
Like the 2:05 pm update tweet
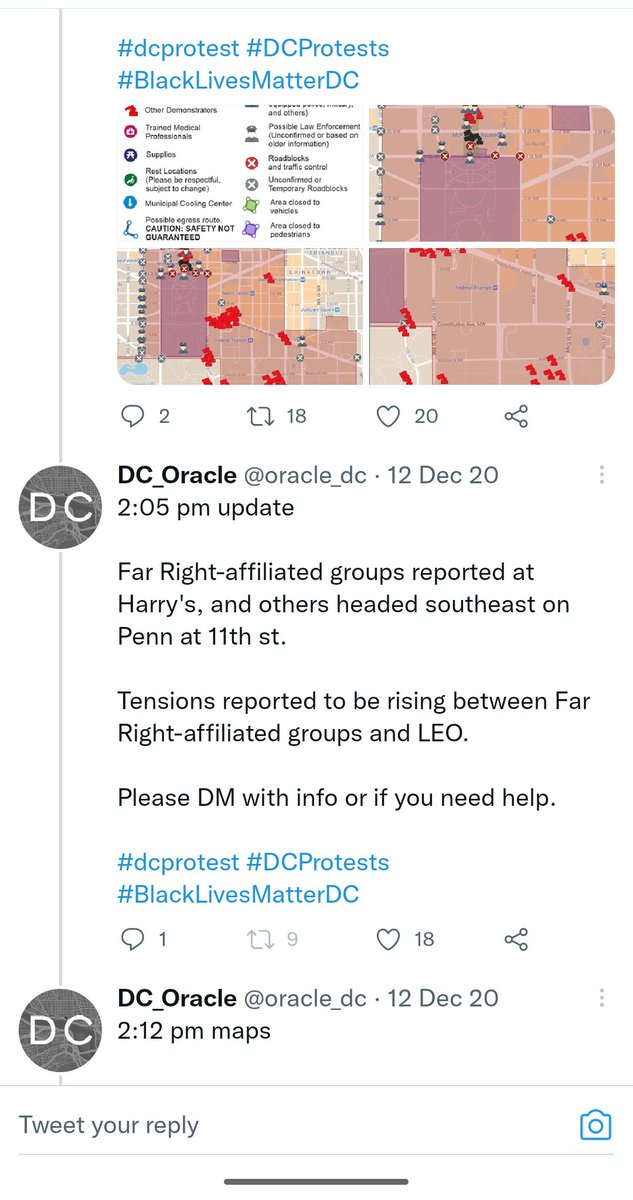click(x=388, y=939)
